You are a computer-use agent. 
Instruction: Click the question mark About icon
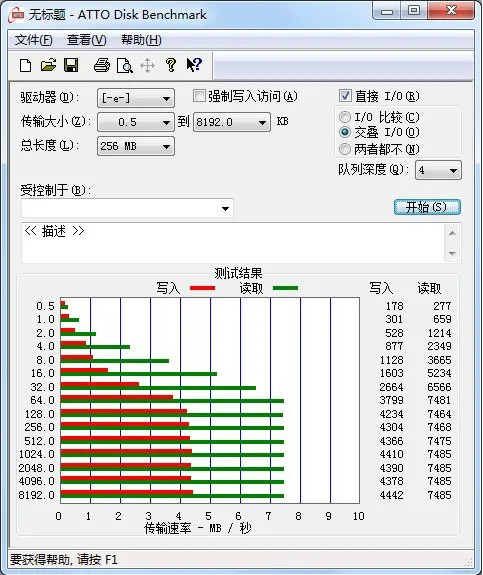pos(171,65)
